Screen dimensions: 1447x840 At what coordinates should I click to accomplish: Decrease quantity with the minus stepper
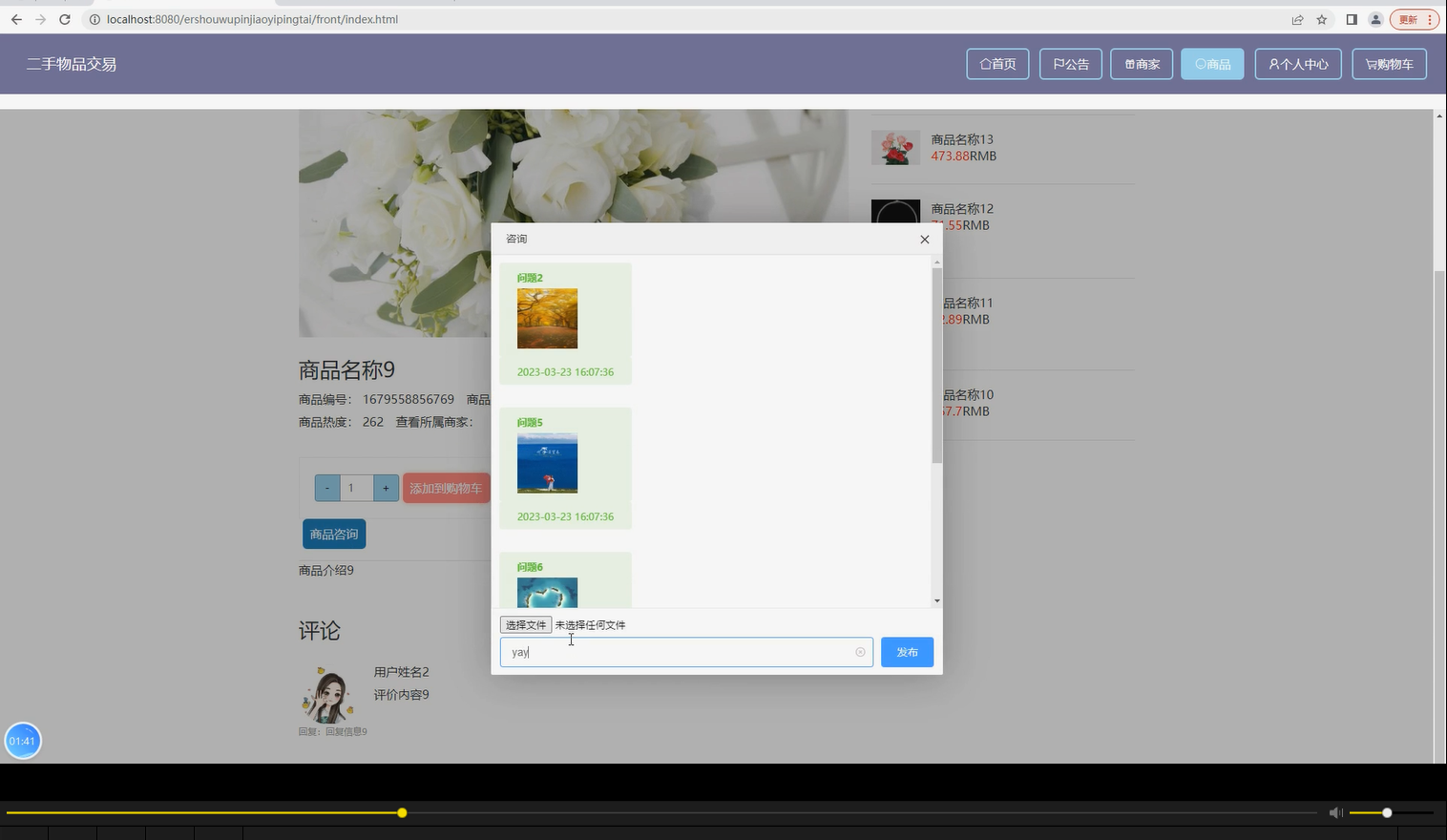pyautogui.click(x=326, y=488)
